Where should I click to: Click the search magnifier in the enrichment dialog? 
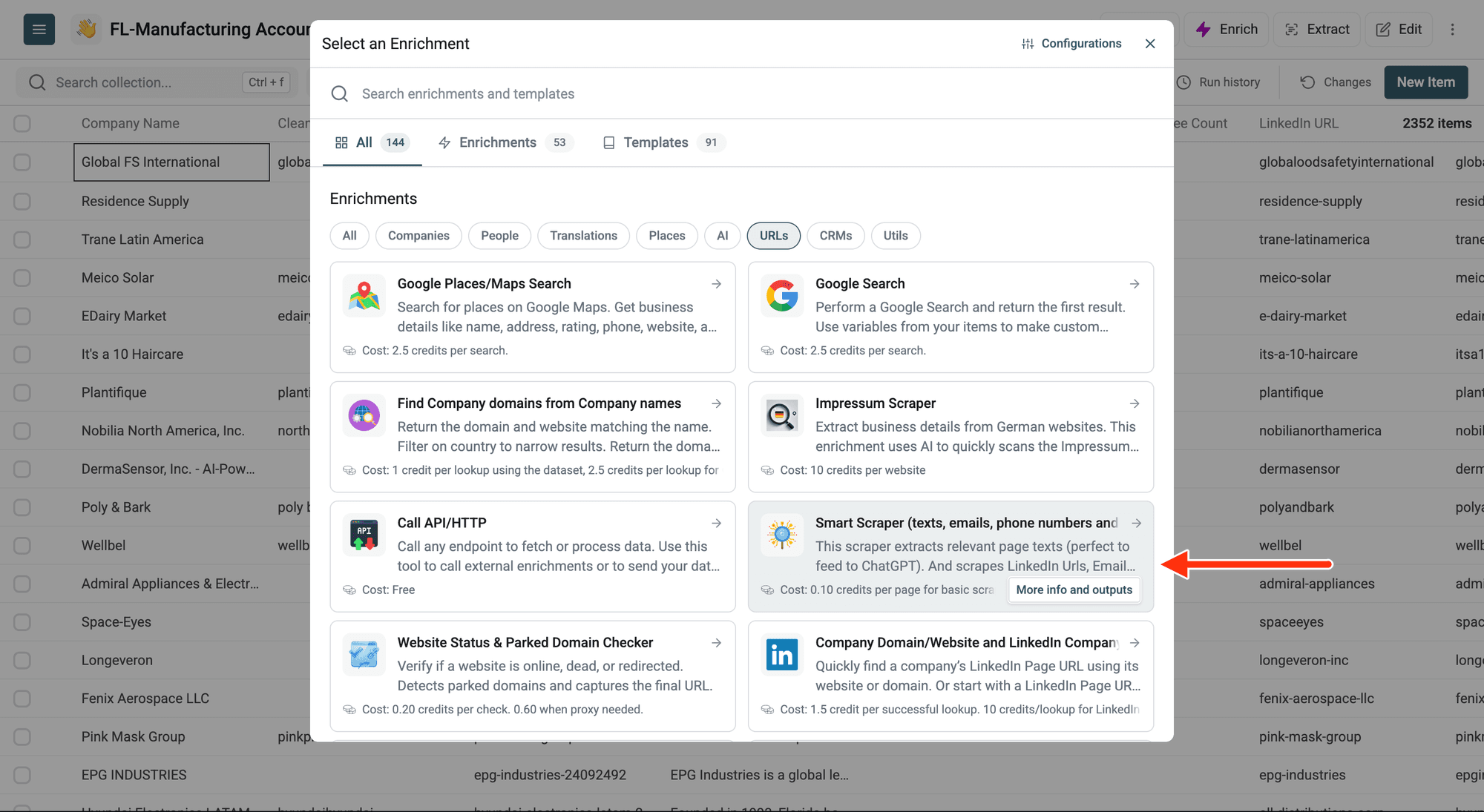[x=340, y=93]
